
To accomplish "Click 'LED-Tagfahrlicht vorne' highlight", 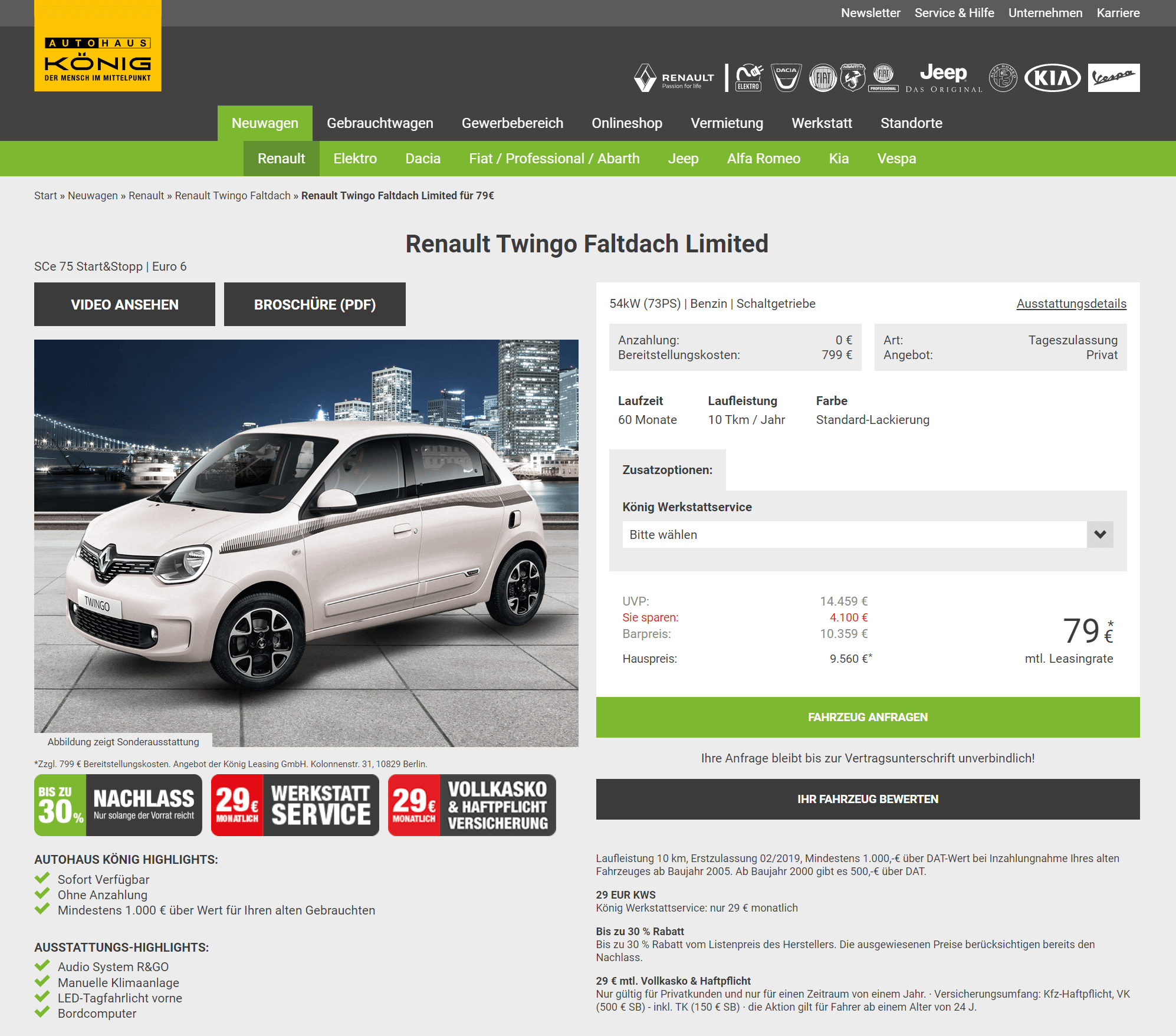I will click(x=120, y=998).
